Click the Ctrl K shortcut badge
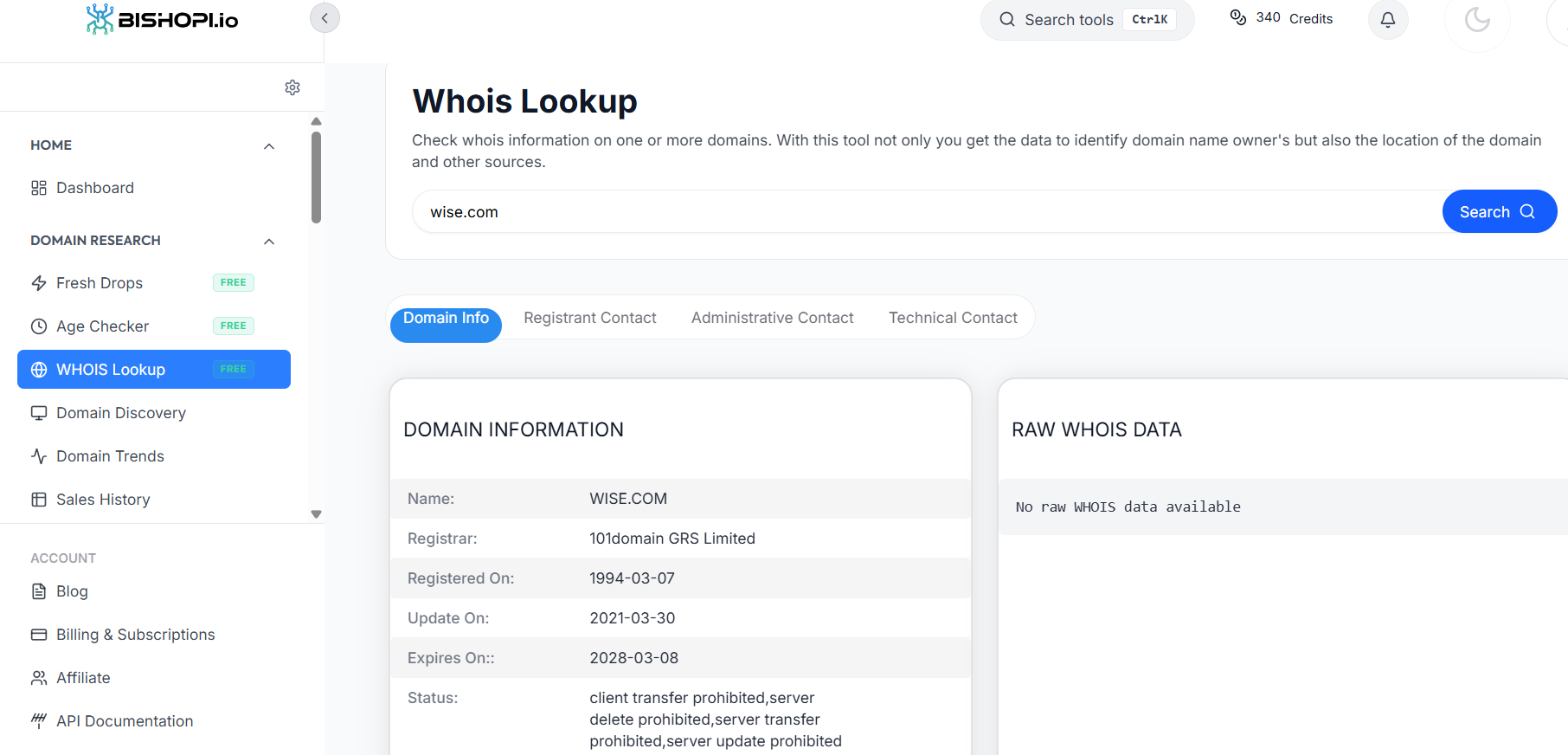Viewport: 1568px width, 755px height. point(1149,19)
